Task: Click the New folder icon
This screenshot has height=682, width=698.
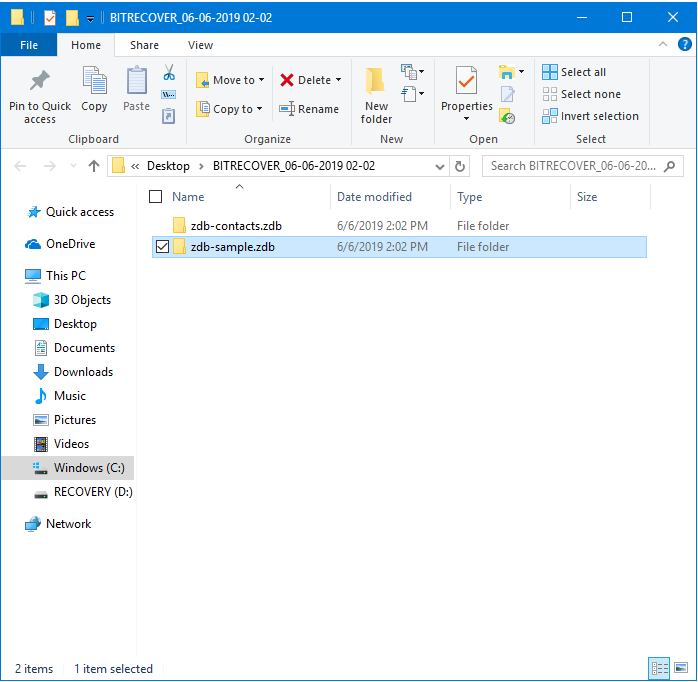Action: click(x=376, y=81)
